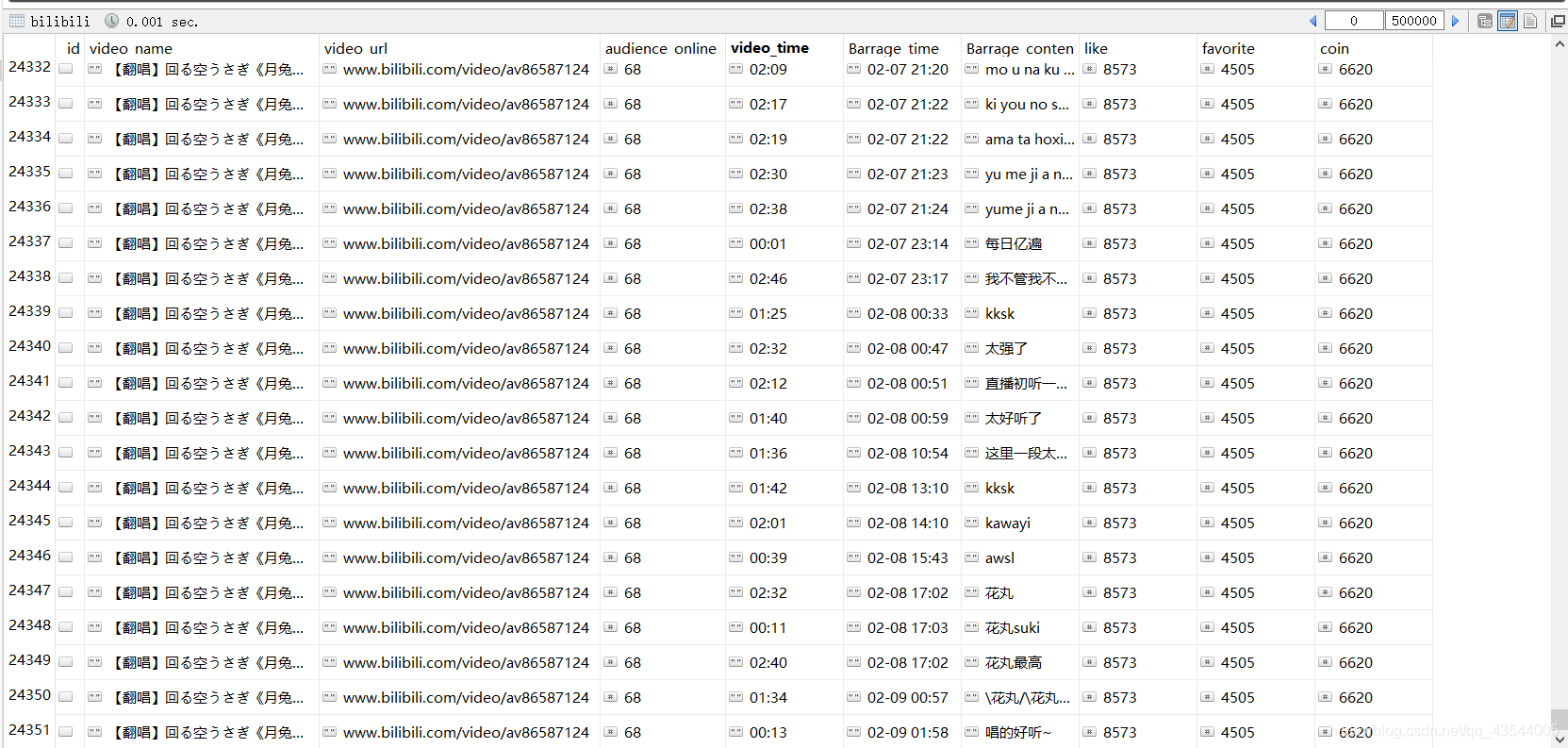The height and width of the screenshot is (748, 1568).
Task: Tick the checkbox for row 24351
Action: [66, 732]
